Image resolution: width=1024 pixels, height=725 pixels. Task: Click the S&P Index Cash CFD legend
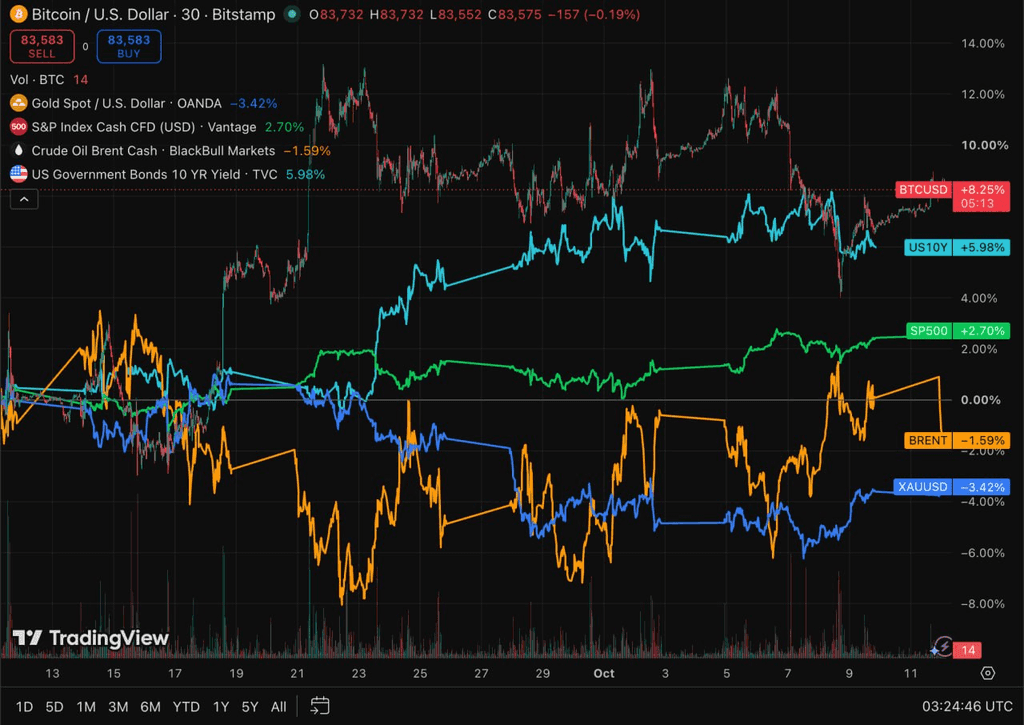click(144, 127)
